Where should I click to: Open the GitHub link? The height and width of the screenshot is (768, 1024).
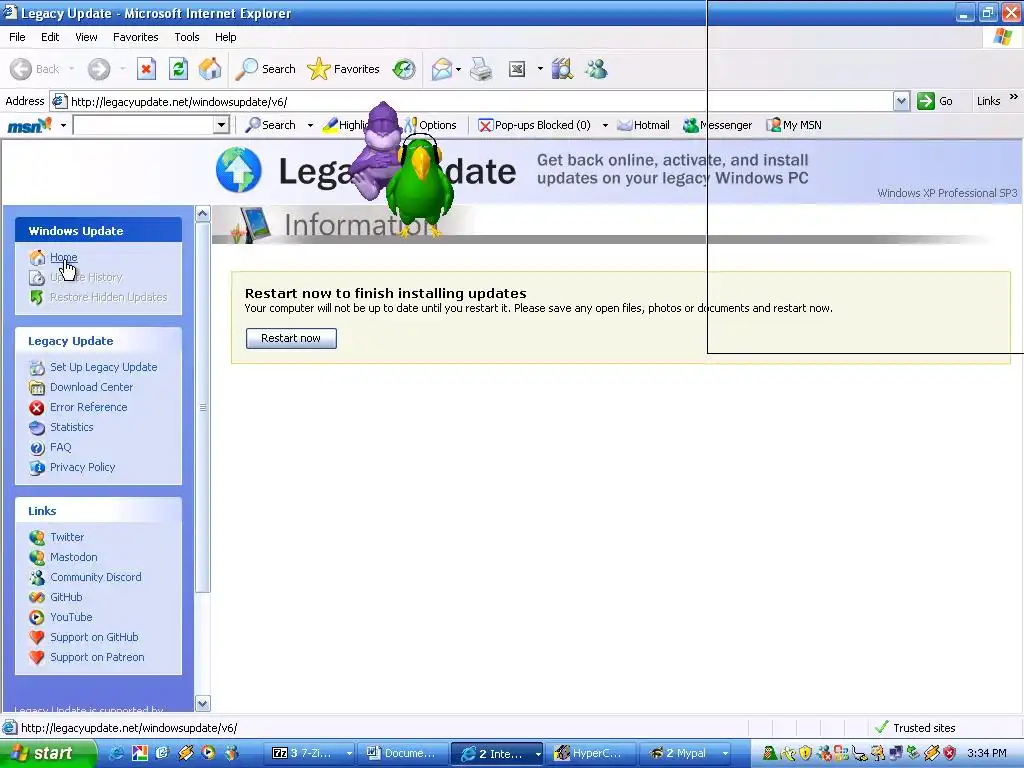67,598
